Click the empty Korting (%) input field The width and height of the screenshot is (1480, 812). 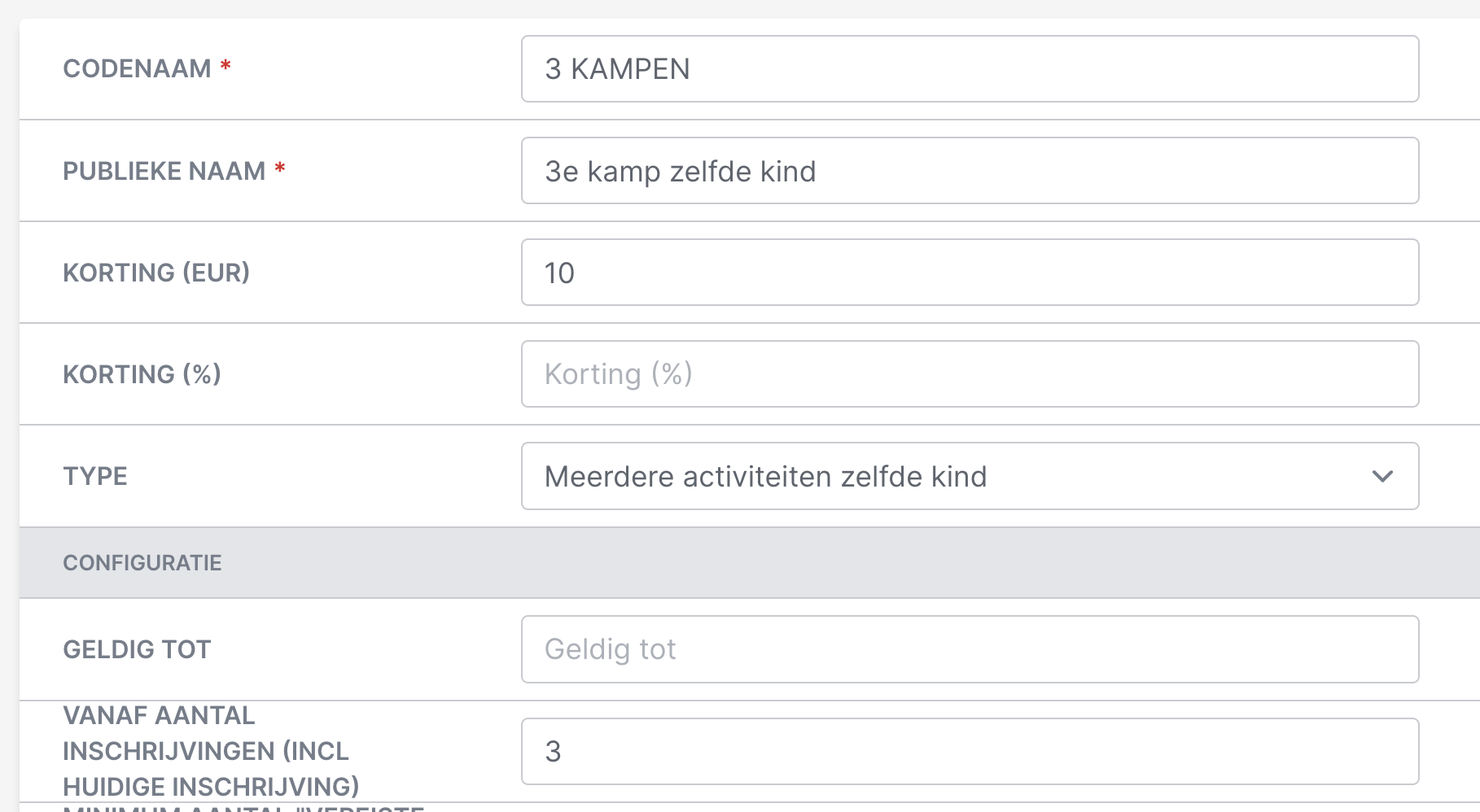[969, 374]
